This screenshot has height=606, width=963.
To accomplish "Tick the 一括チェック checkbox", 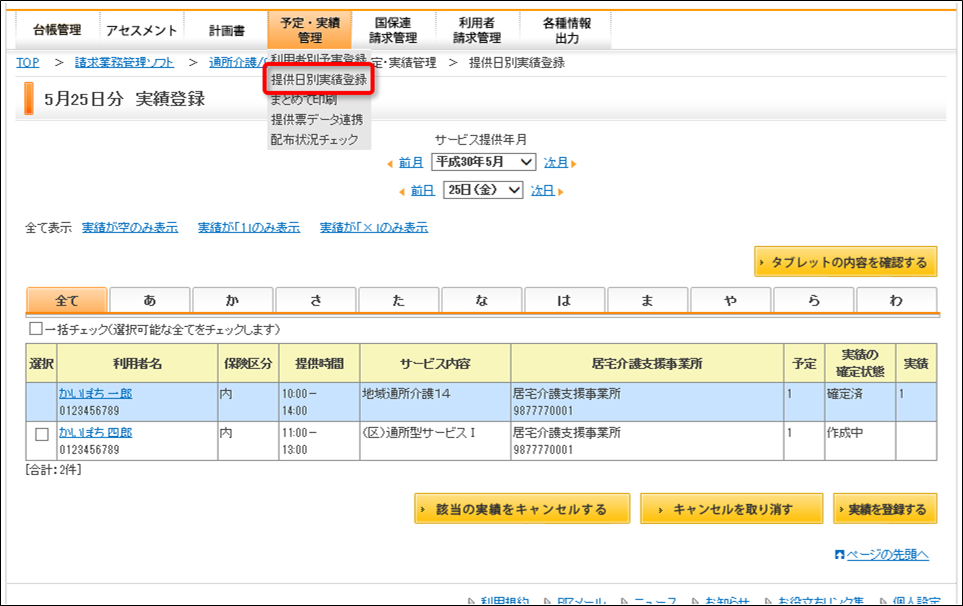I will (x=36, y=329).
